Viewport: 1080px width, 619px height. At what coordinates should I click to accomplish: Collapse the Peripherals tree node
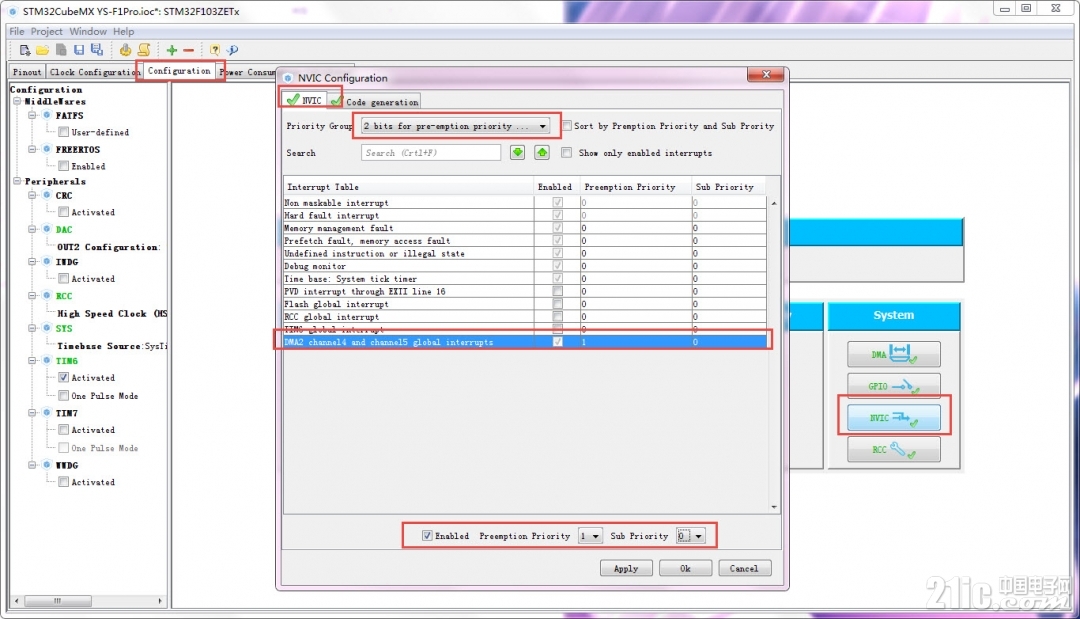pyautogui.click(x=17, y=181)
